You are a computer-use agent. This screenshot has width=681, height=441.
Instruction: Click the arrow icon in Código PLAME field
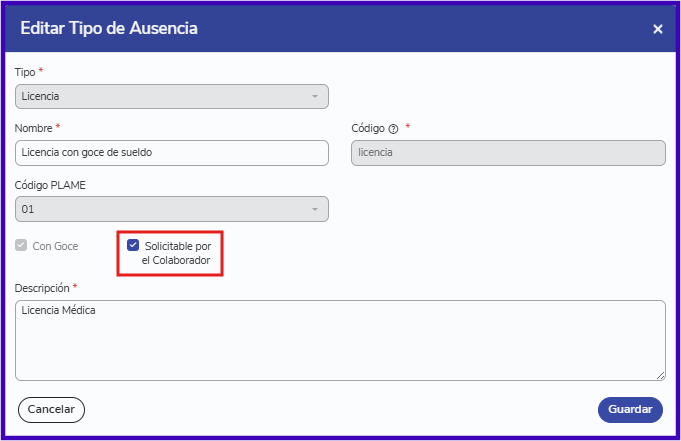pos(315,209)
